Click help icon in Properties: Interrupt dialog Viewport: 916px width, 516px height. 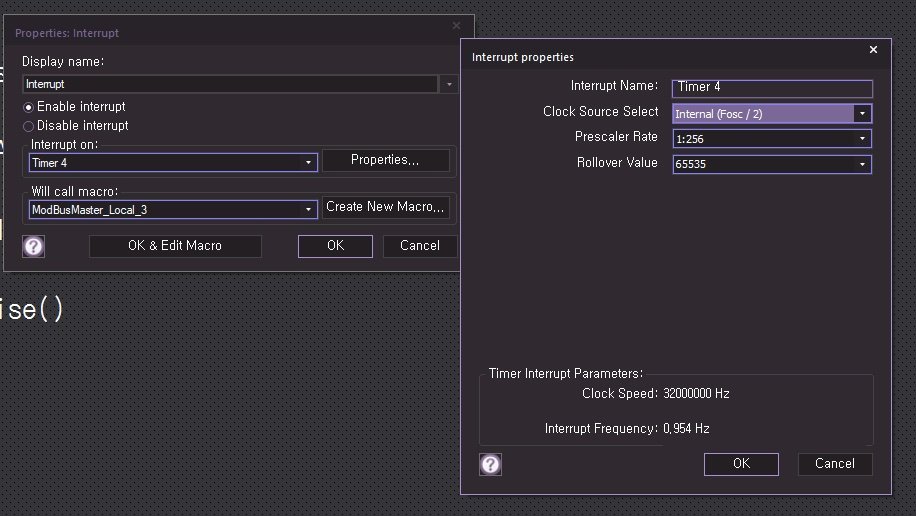tap(34, 246)
